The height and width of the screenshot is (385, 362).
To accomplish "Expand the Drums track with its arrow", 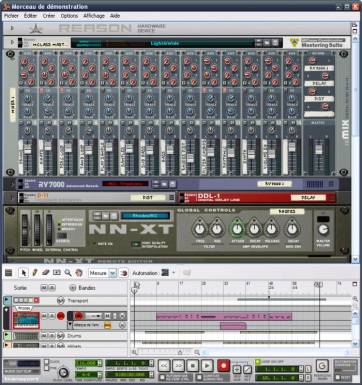I will point(7,335).
